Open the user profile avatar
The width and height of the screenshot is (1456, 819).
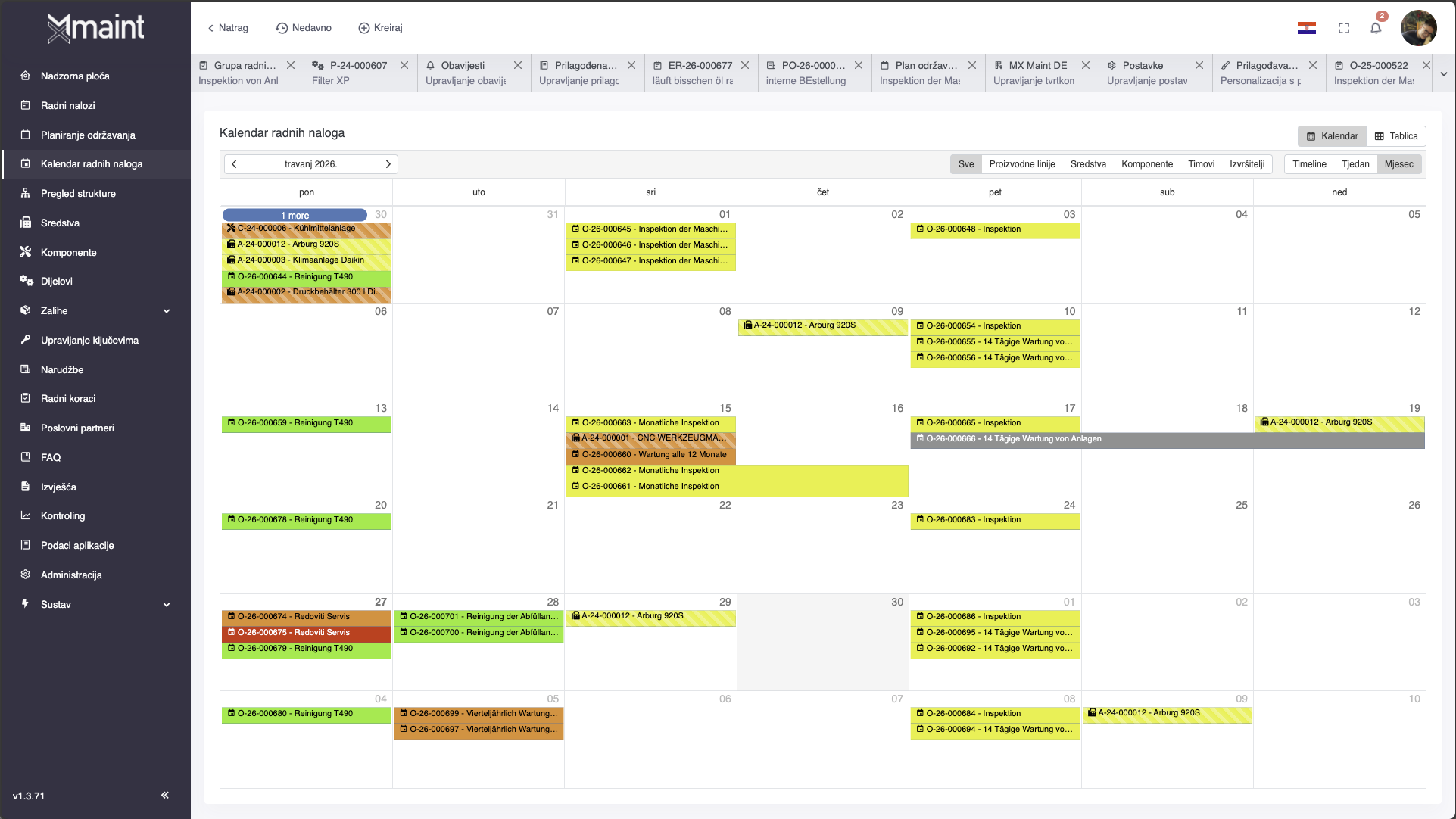[x=1418, y=28]
